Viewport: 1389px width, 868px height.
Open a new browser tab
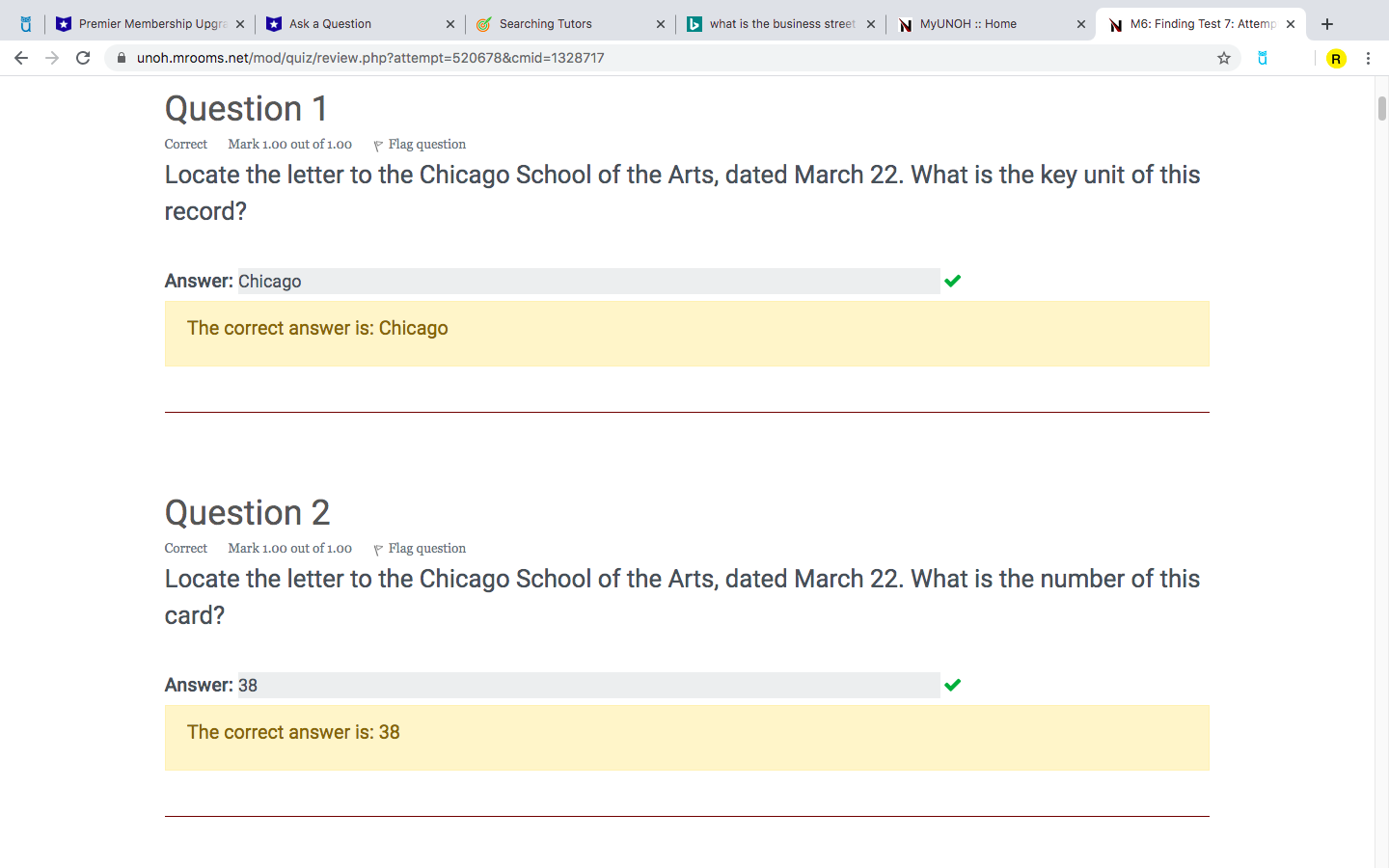click(x=1327, y=24)
